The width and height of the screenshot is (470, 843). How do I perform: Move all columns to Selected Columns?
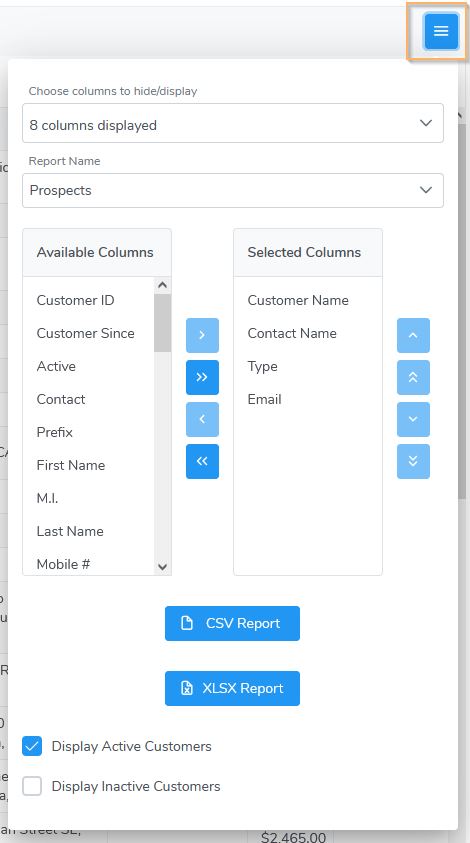click(x=202, y=377)
